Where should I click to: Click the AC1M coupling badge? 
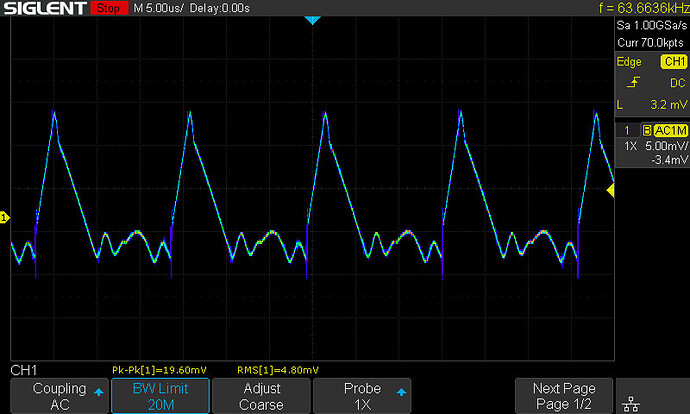coord(670,130)
